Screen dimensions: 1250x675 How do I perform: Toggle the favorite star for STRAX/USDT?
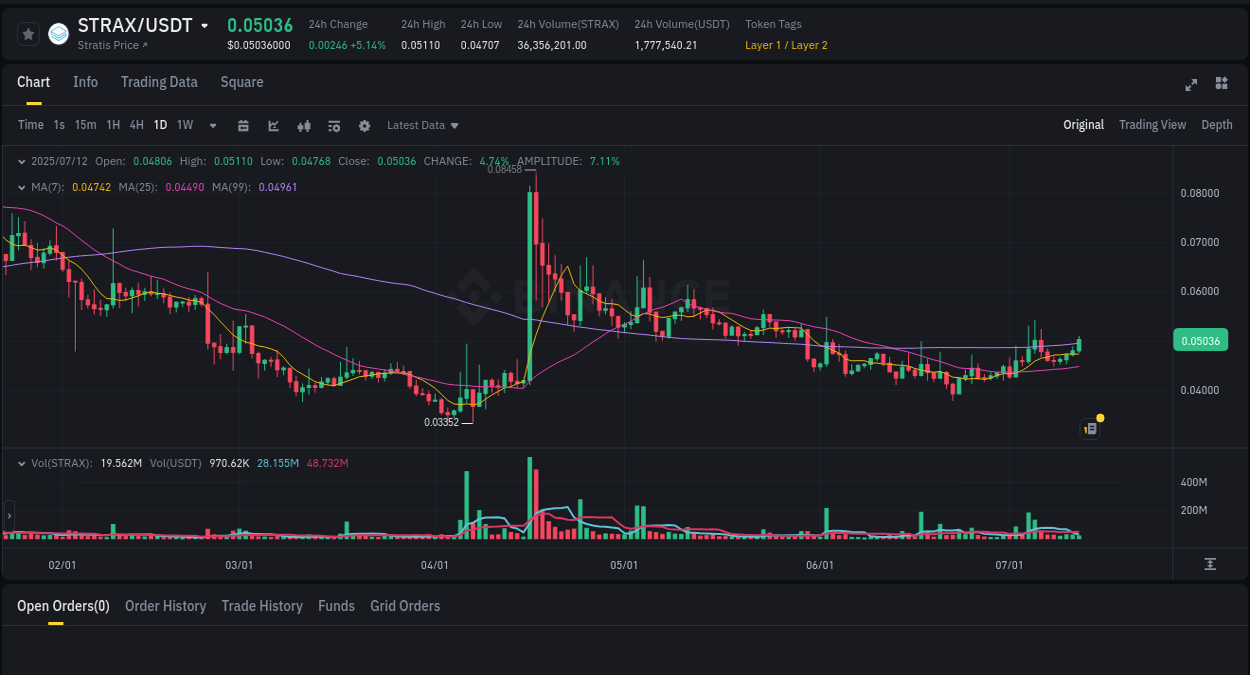[x=28, y=33]
